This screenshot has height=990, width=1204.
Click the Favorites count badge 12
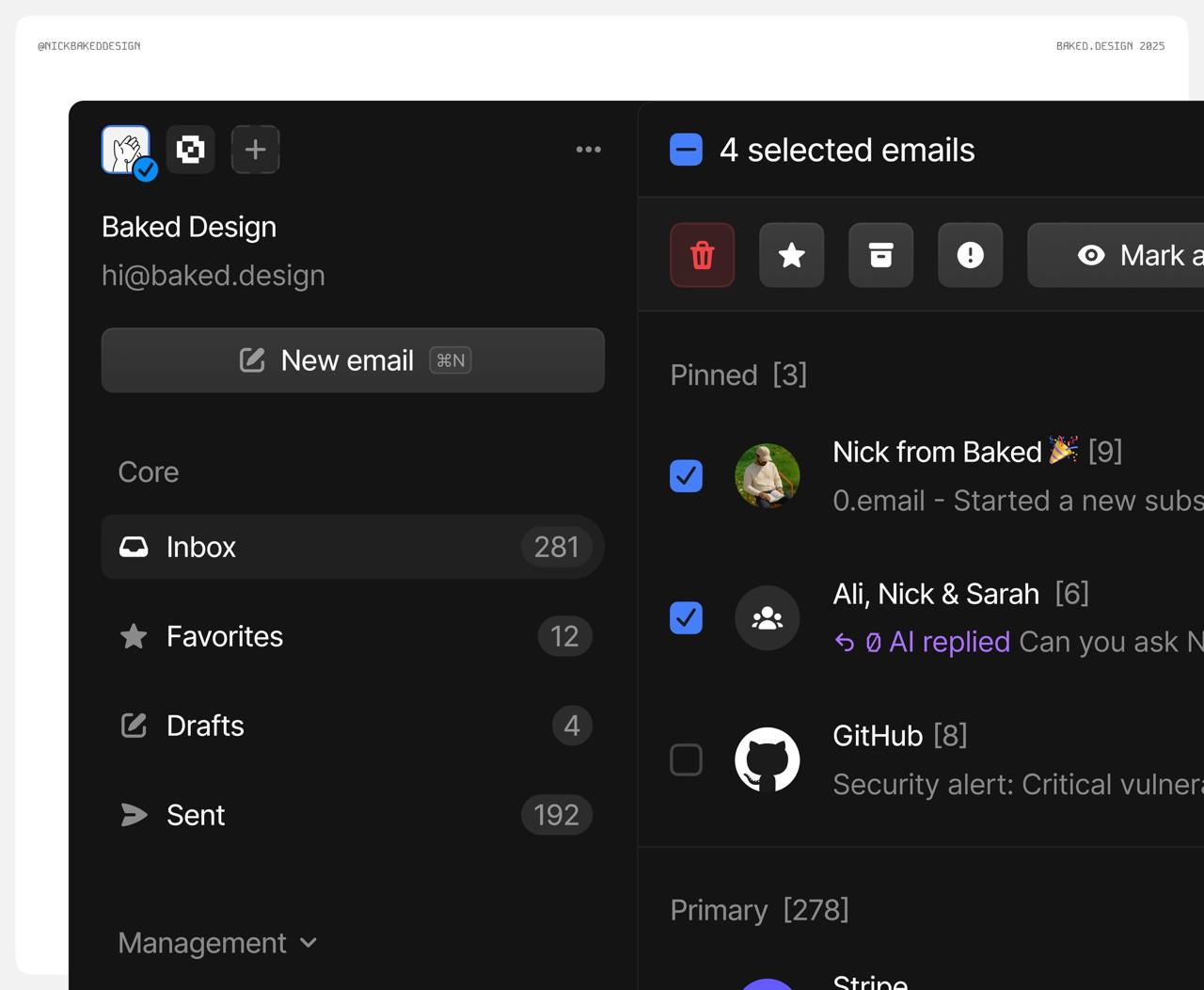point(565,636)
